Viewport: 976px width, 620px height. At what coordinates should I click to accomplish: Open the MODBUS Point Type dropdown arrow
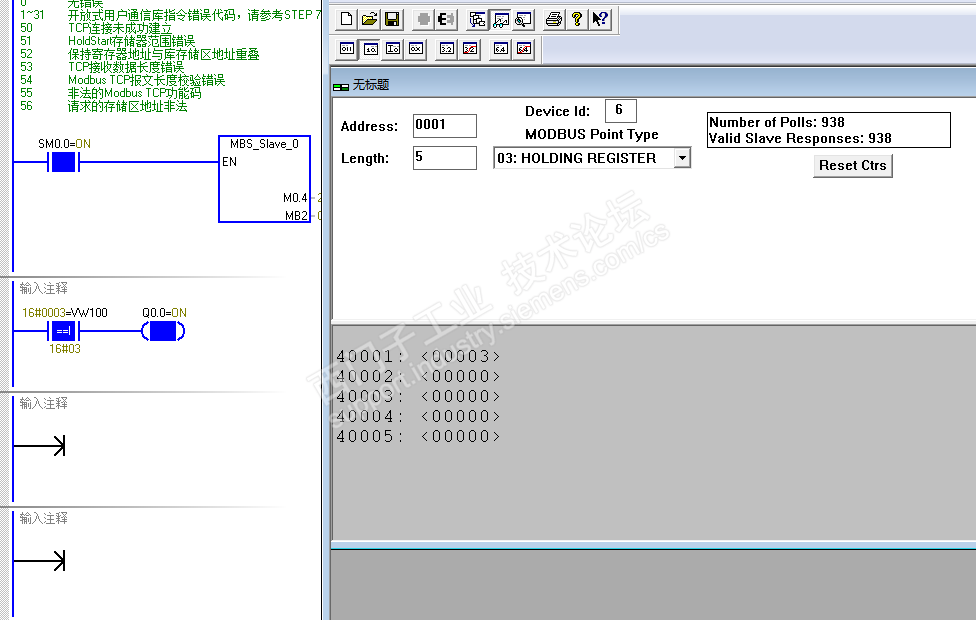(x=682, y=158)
